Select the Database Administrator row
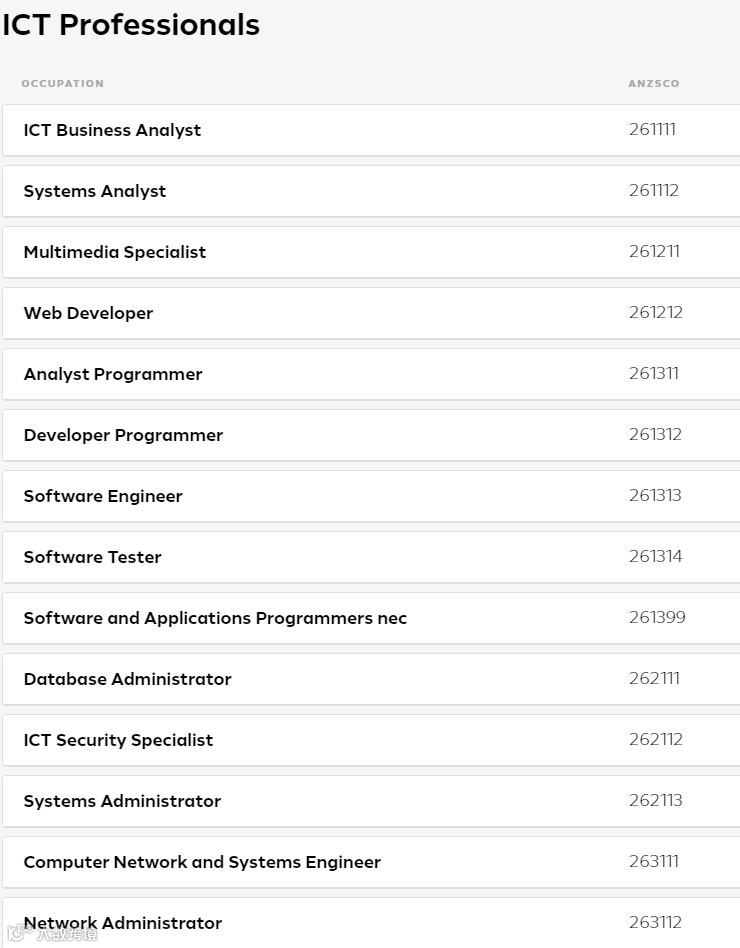This screenshot has width=740, height=948. point(127,679)
